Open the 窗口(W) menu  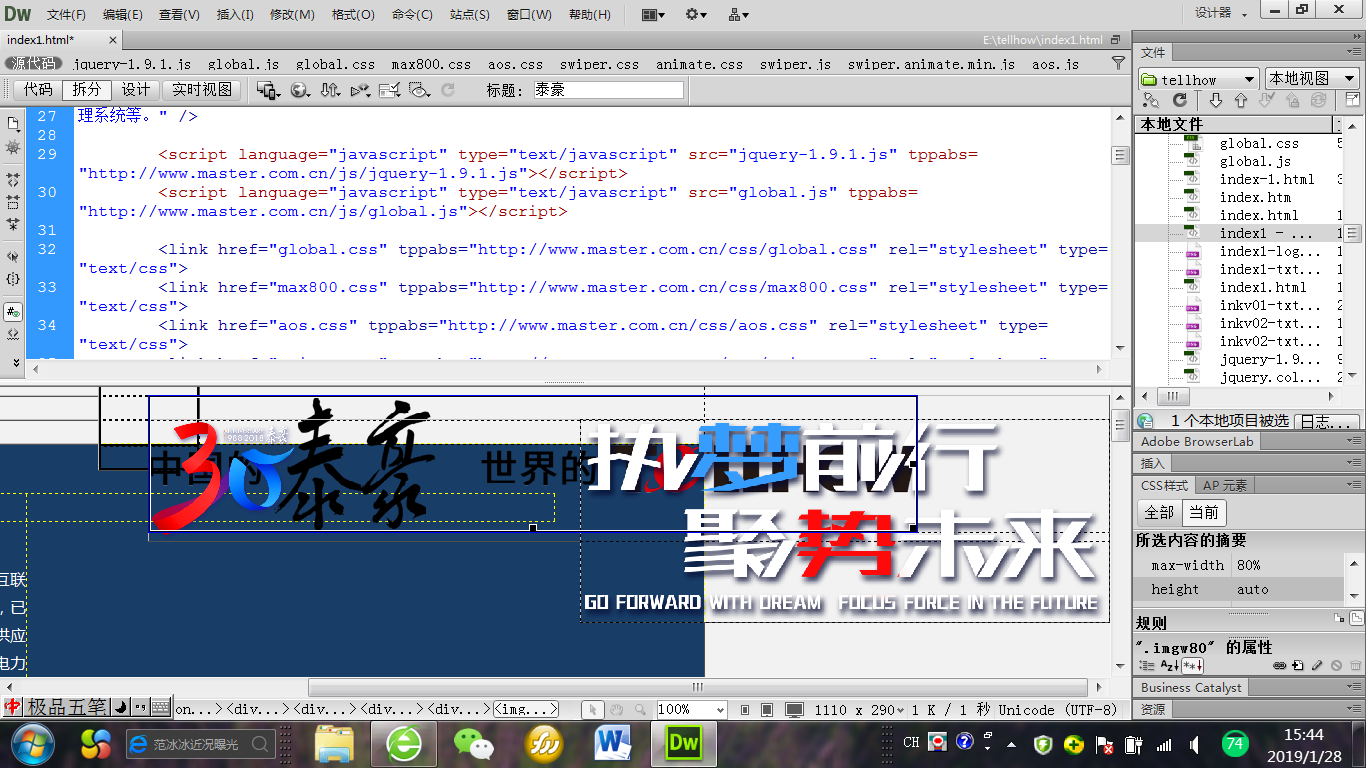(529, 15)
